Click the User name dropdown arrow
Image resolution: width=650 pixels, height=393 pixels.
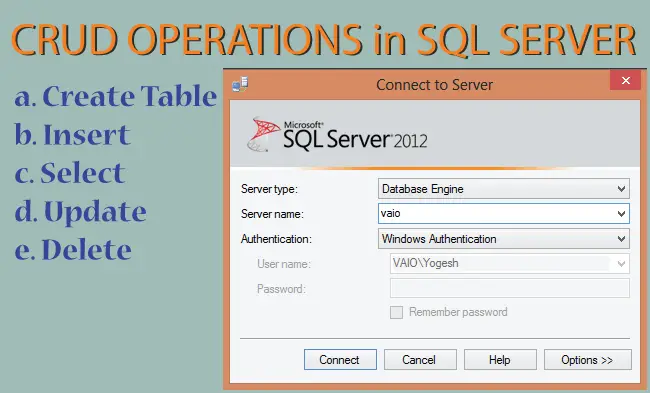click(621, 264)
